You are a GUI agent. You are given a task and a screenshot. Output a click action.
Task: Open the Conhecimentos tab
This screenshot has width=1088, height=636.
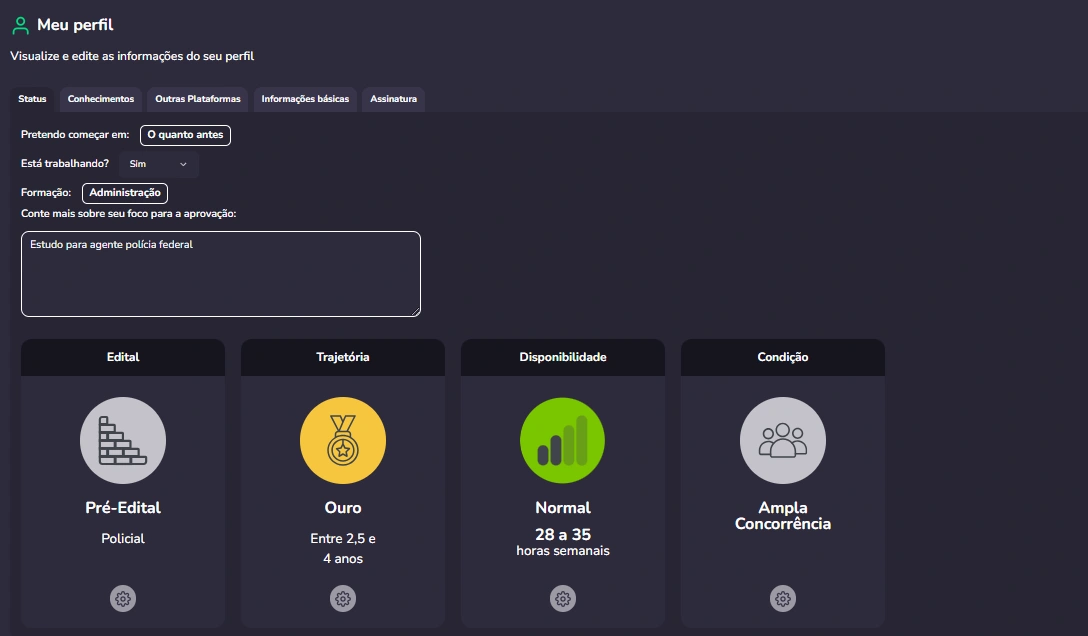point(101,99)
